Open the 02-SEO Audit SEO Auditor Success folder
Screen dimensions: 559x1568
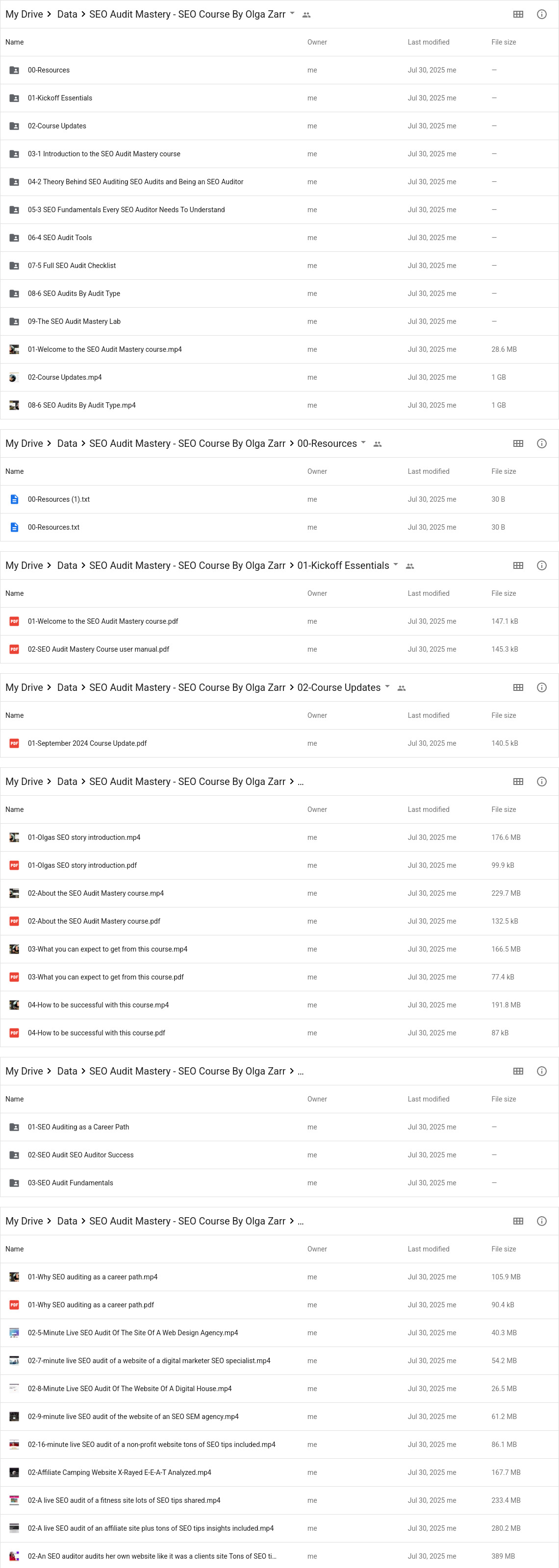(279, 1155)
